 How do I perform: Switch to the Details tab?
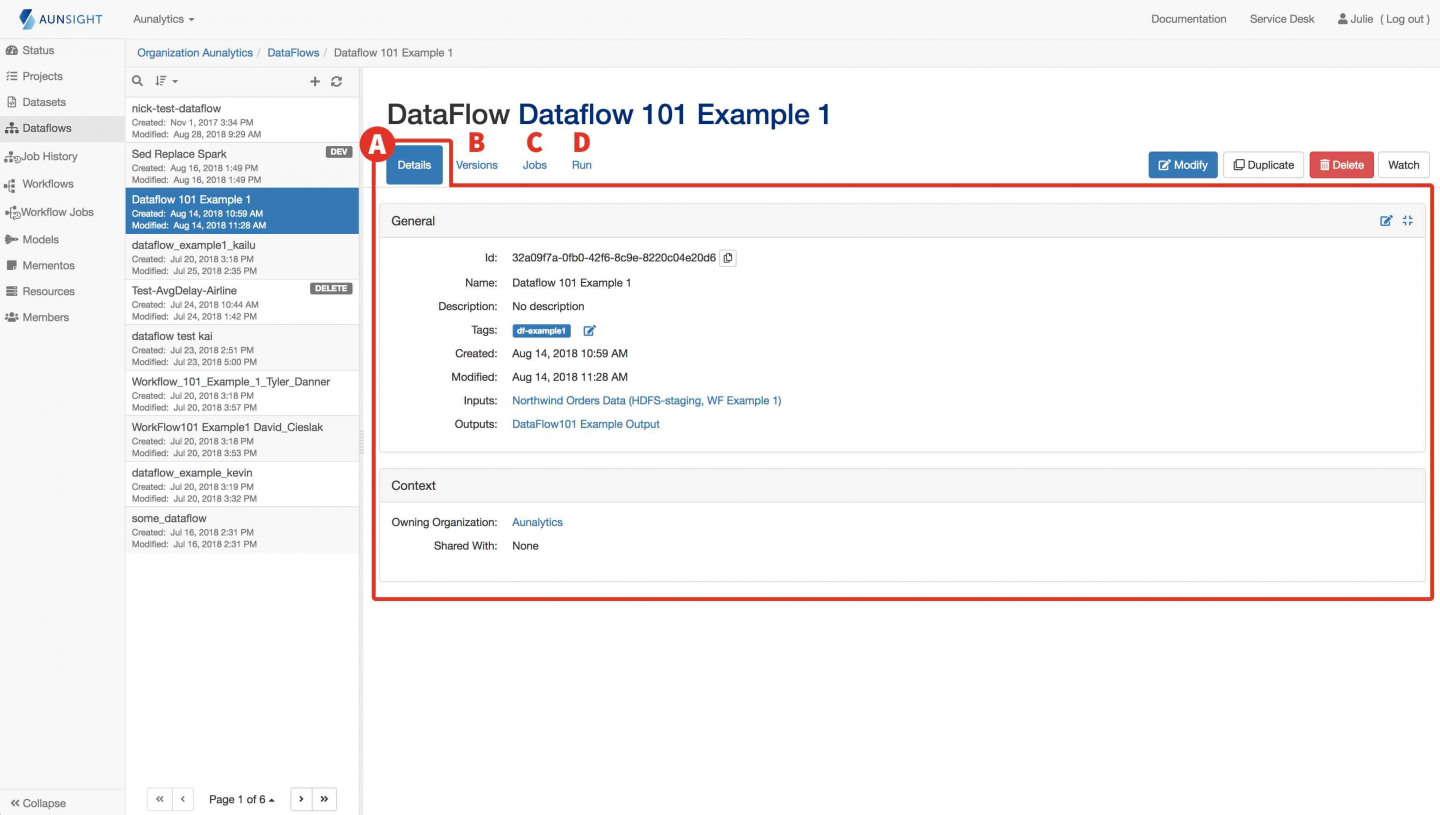pos(414,165)
